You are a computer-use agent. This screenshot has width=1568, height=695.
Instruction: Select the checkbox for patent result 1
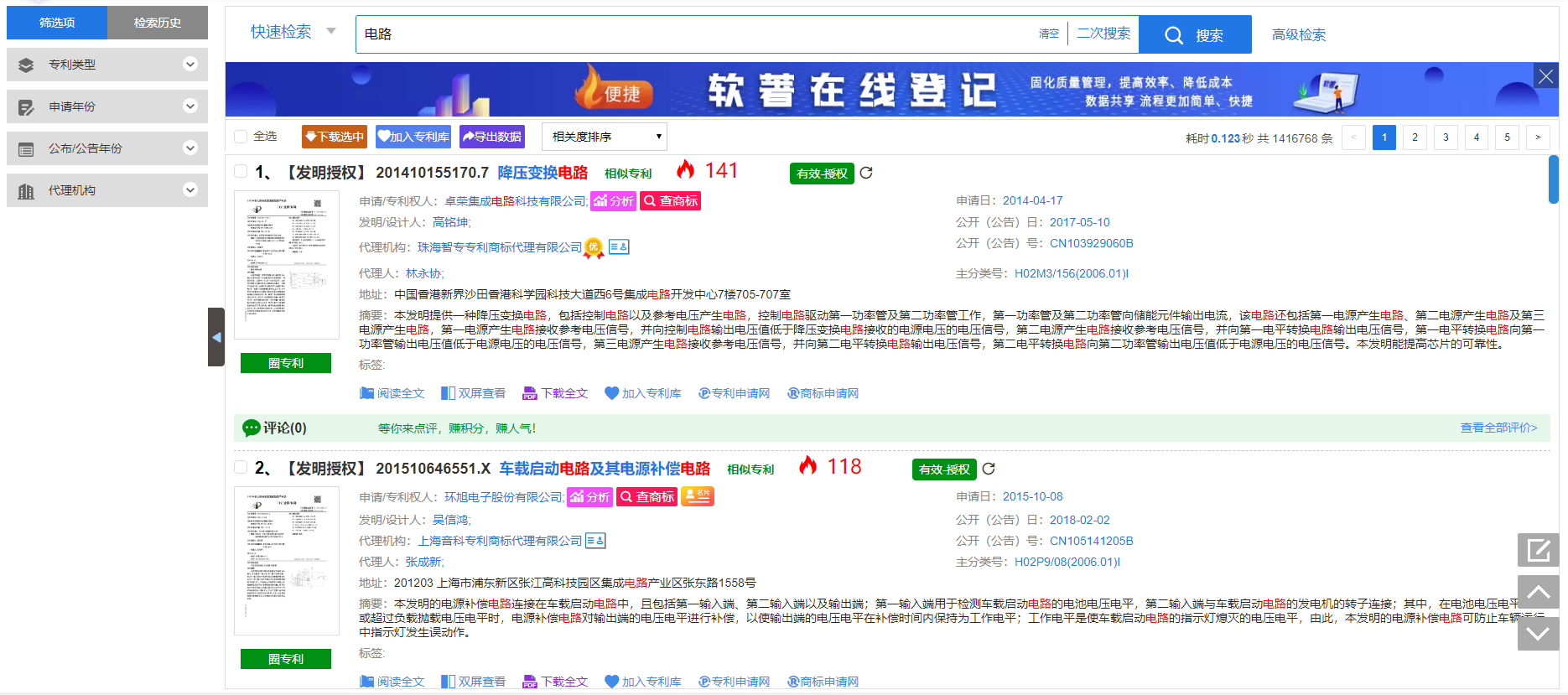click(241, 172)
